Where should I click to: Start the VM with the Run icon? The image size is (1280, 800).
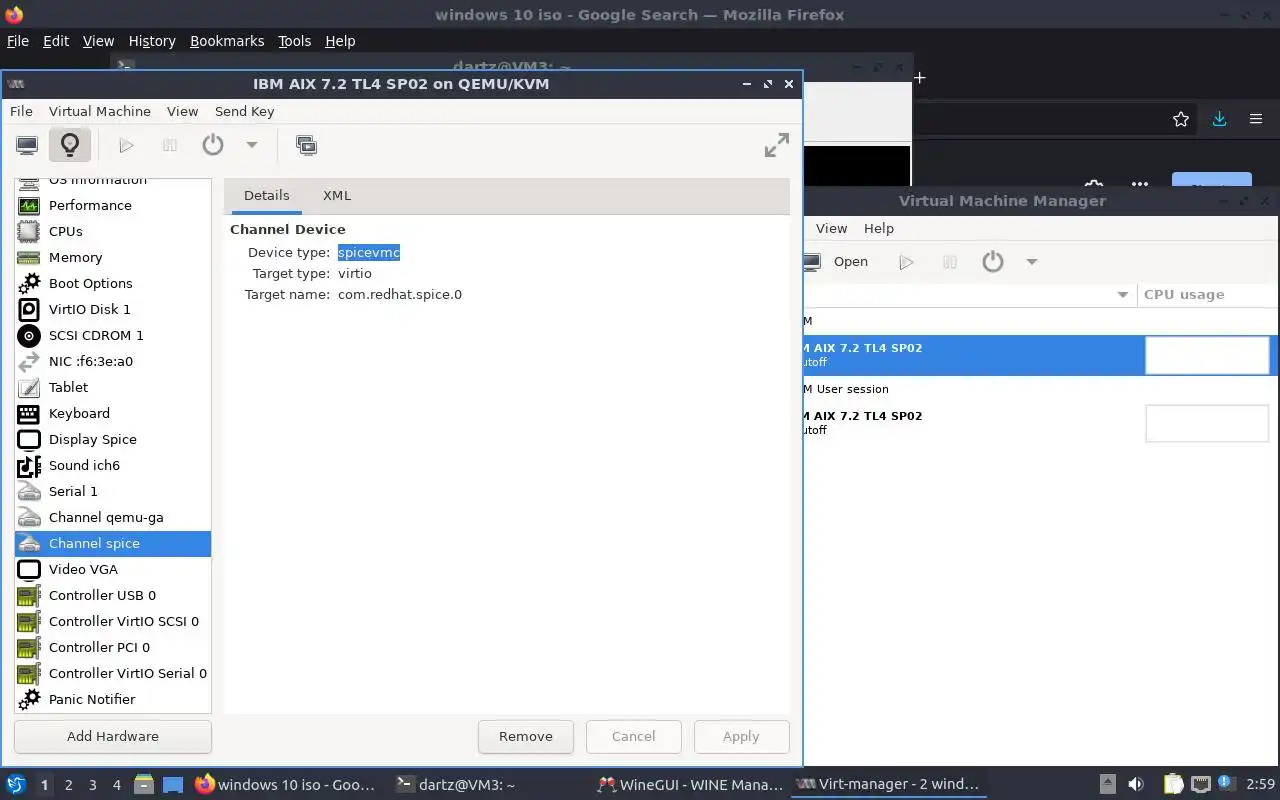point(126,145)
